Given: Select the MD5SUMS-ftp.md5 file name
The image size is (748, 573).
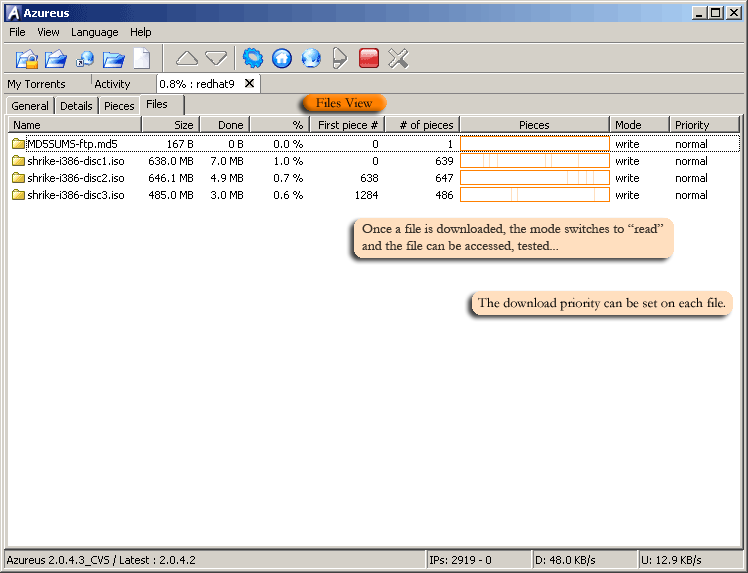Looking at the screenshot, I should click(72, 144).
